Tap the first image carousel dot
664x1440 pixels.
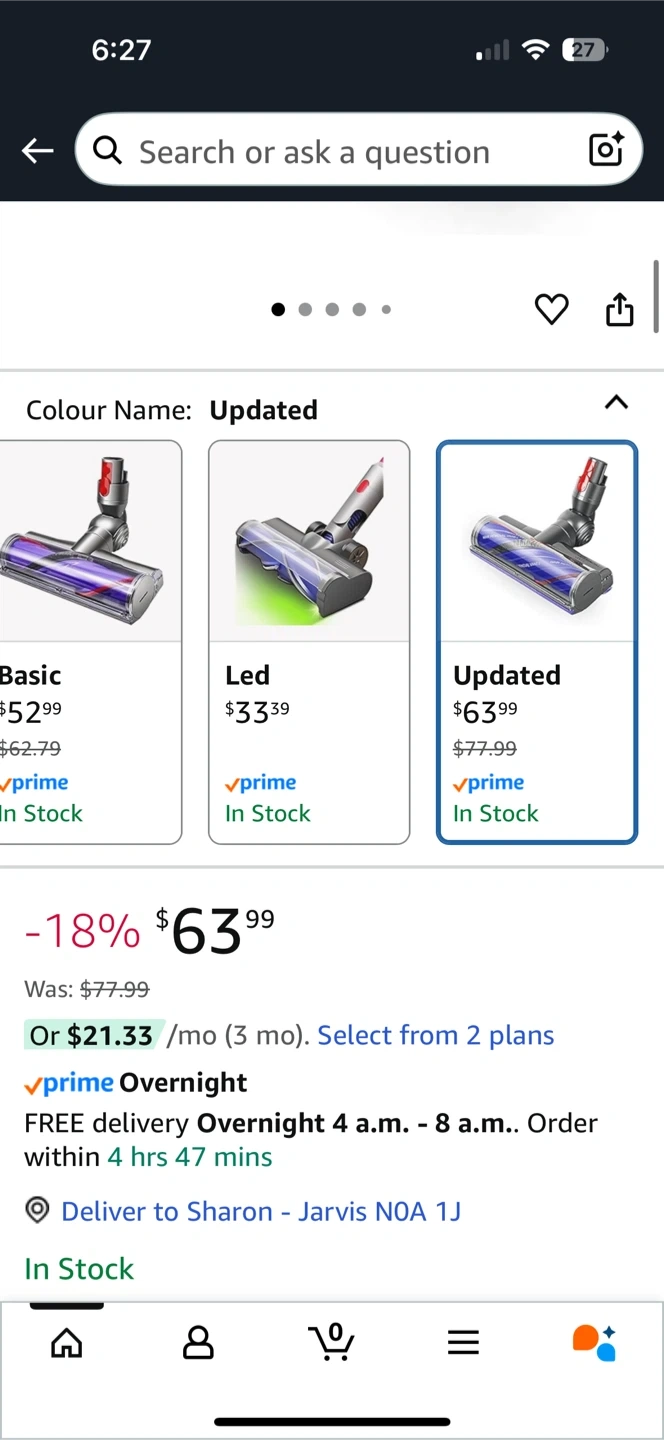278,310
